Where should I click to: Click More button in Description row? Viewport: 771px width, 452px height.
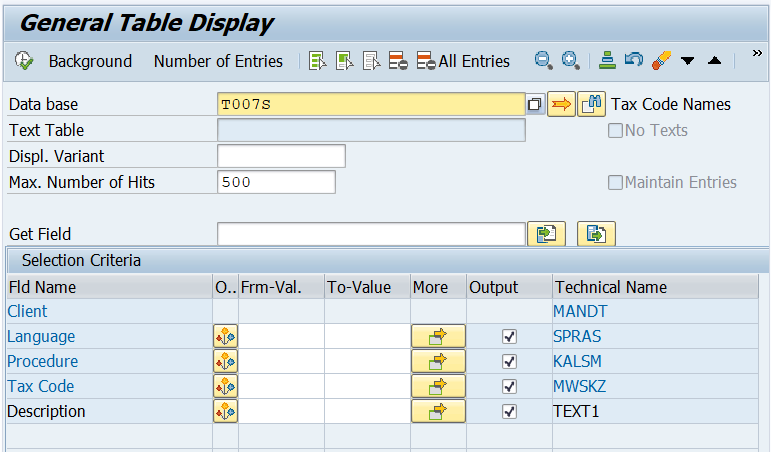(438, 411)
